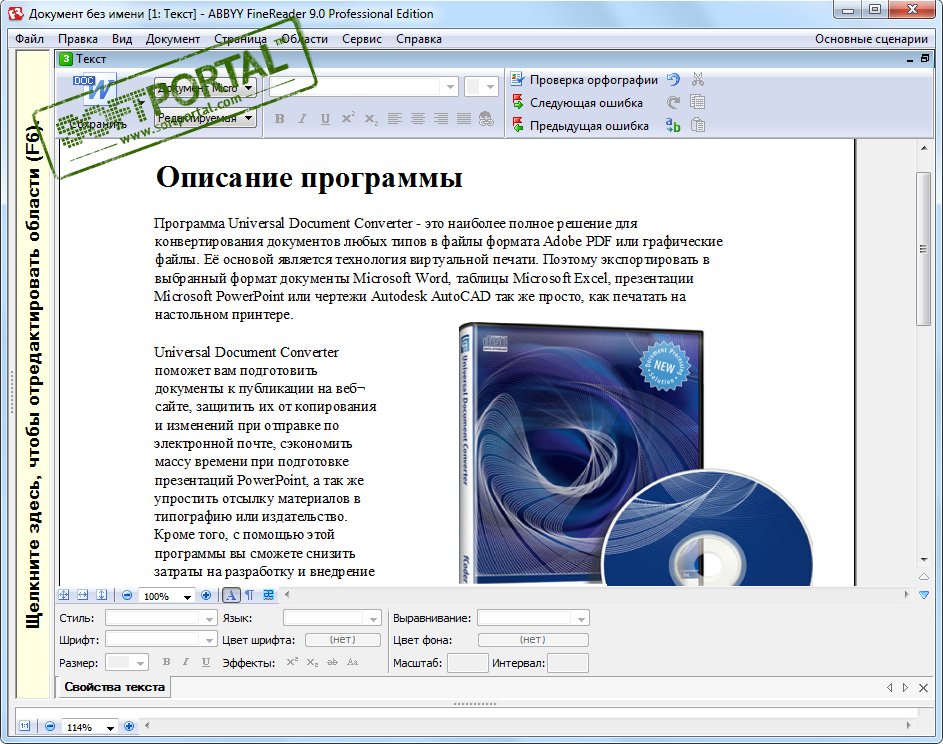This screenshot has height=744, width=943.
Task: Open the Вид menu
Action: tap(122, 38)
